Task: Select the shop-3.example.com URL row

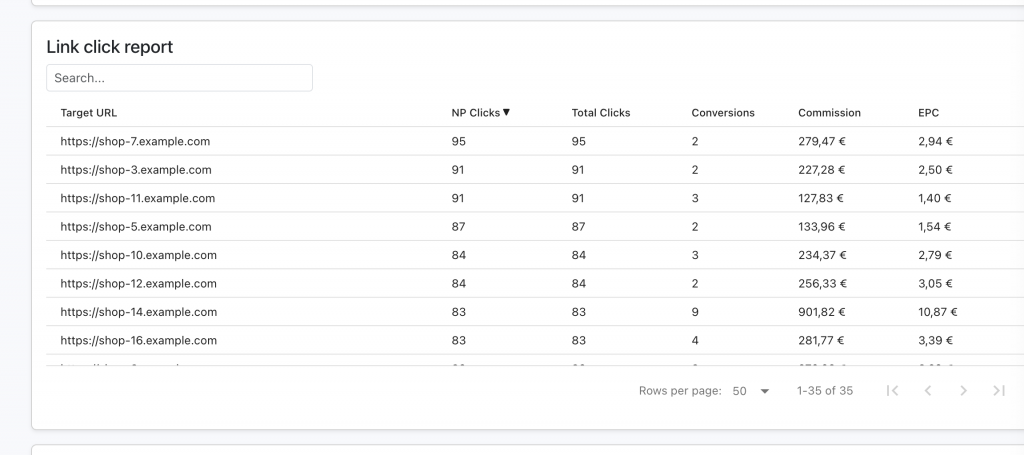Action: pos(136,170)
